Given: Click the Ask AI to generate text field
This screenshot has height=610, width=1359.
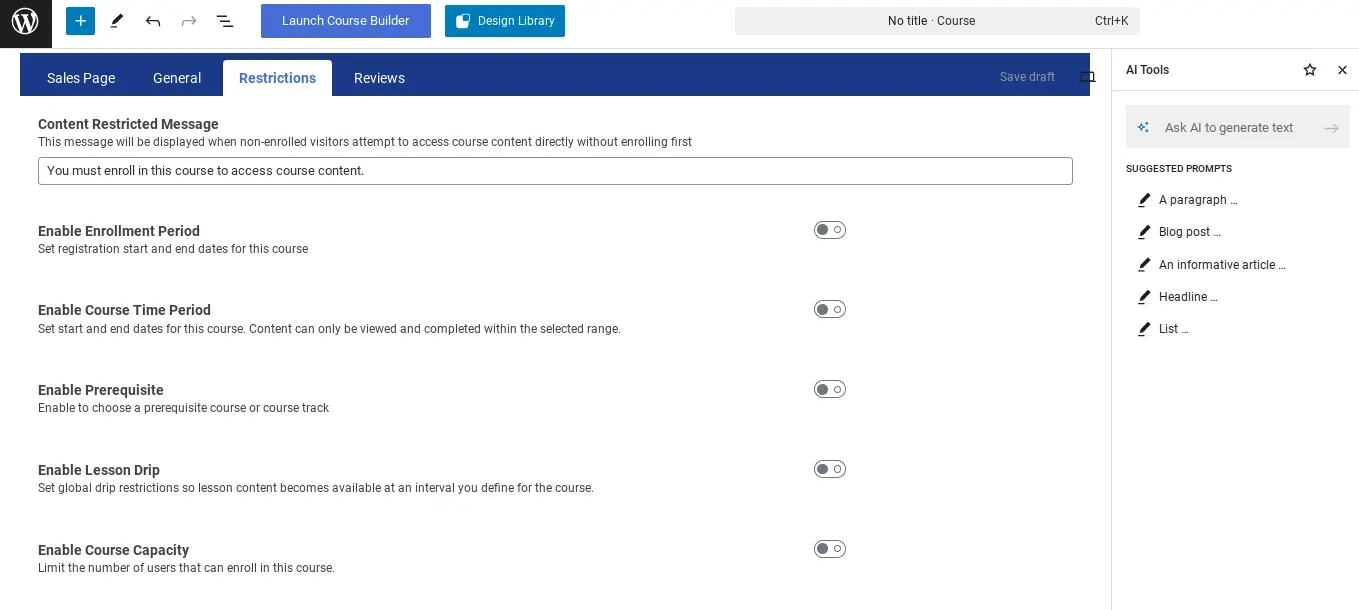Looking at the screenshot, I should click(1238, 128).
